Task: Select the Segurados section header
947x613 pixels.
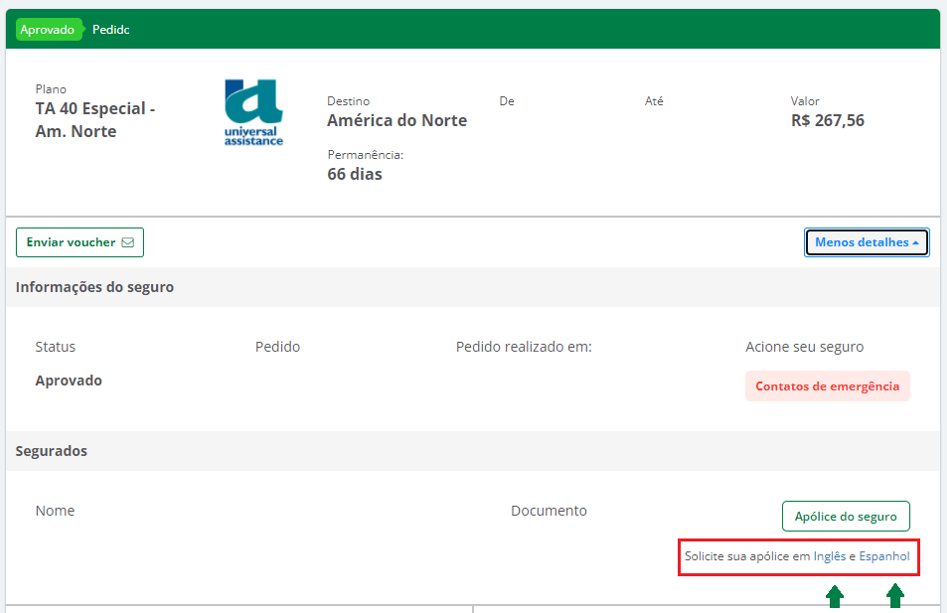Action: (x=52, y=451)
